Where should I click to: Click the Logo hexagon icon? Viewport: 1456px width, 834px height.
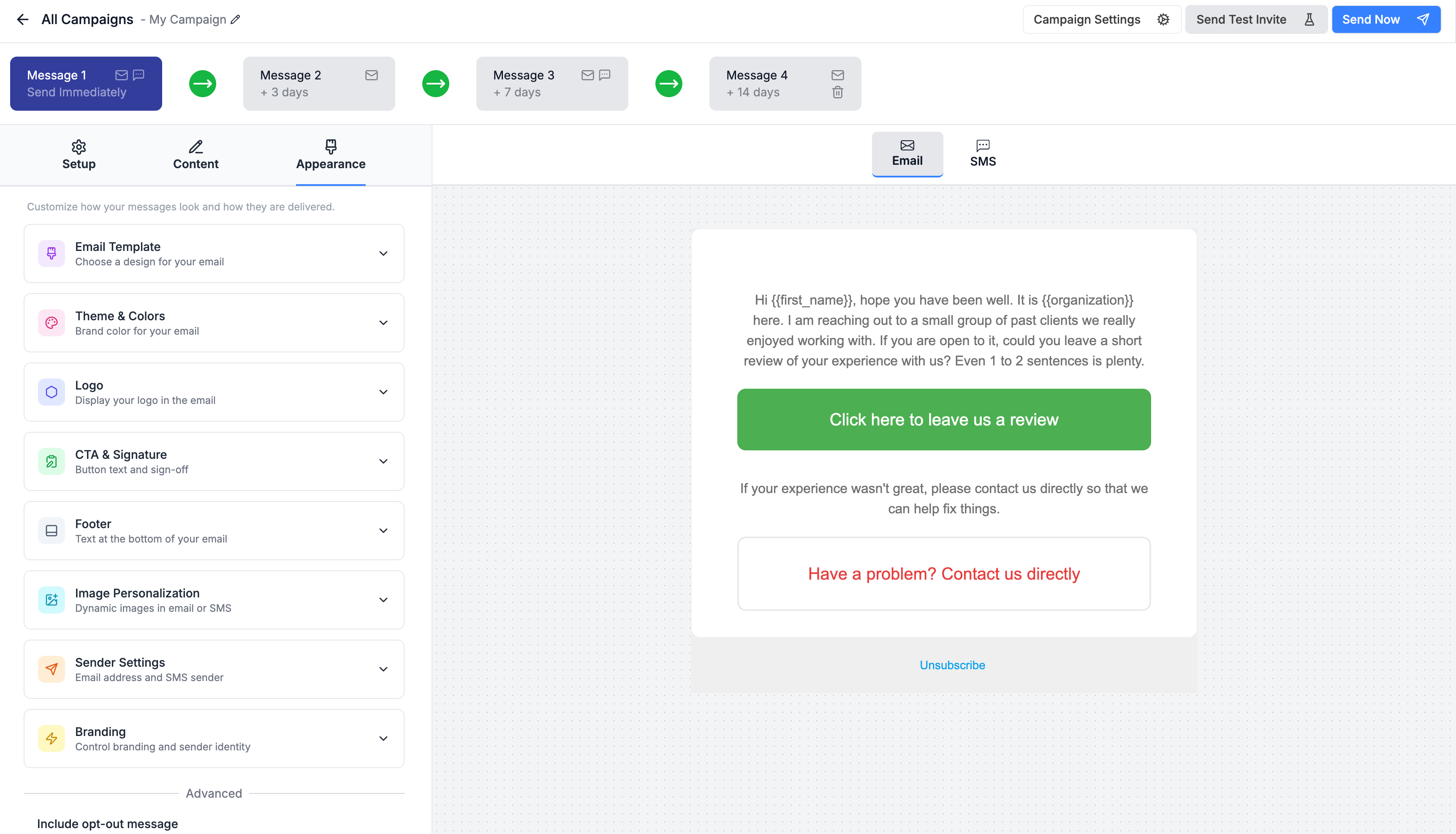(x=52, y=392)
